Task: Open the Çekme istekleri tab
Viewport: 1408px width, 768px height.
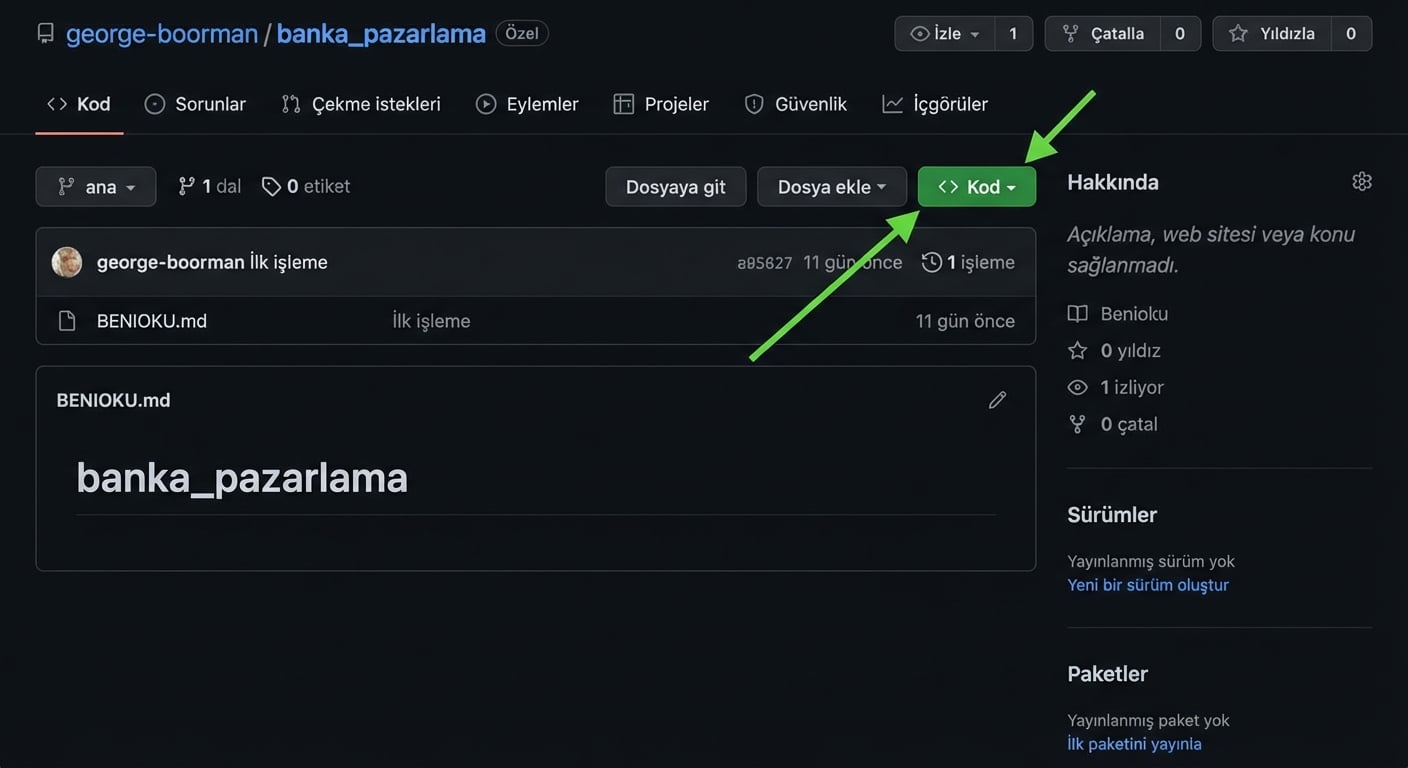Action: point(361,104)
